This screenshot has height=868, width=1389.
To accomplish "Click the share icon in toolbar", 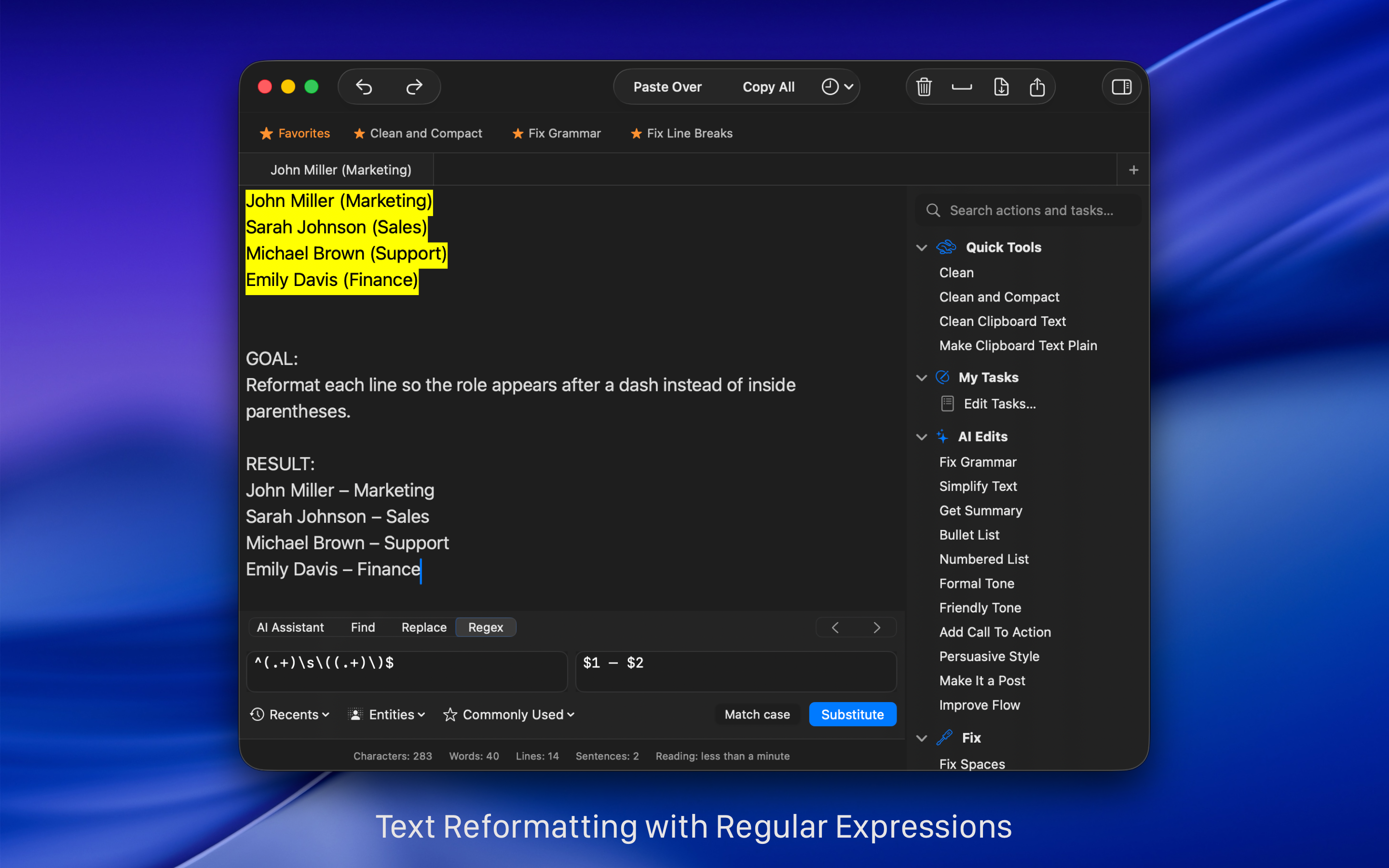I will coord(1036,87).
